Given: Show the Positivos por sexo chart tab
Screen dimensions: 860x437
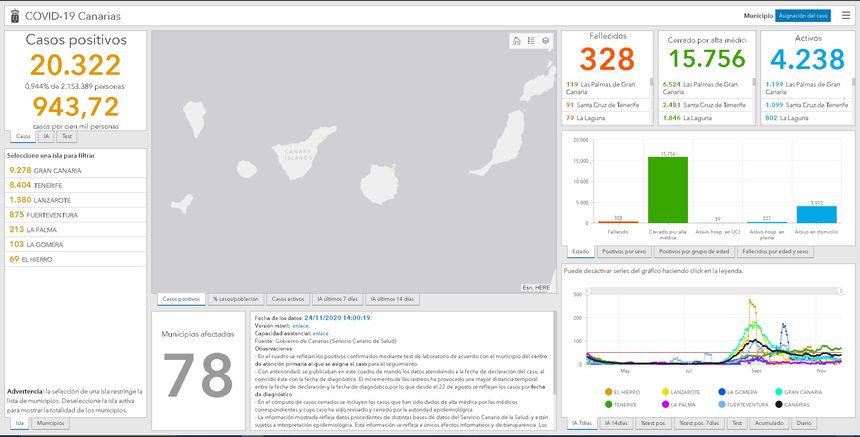Looking at the screenshot, I should click(x=626, y=252).
